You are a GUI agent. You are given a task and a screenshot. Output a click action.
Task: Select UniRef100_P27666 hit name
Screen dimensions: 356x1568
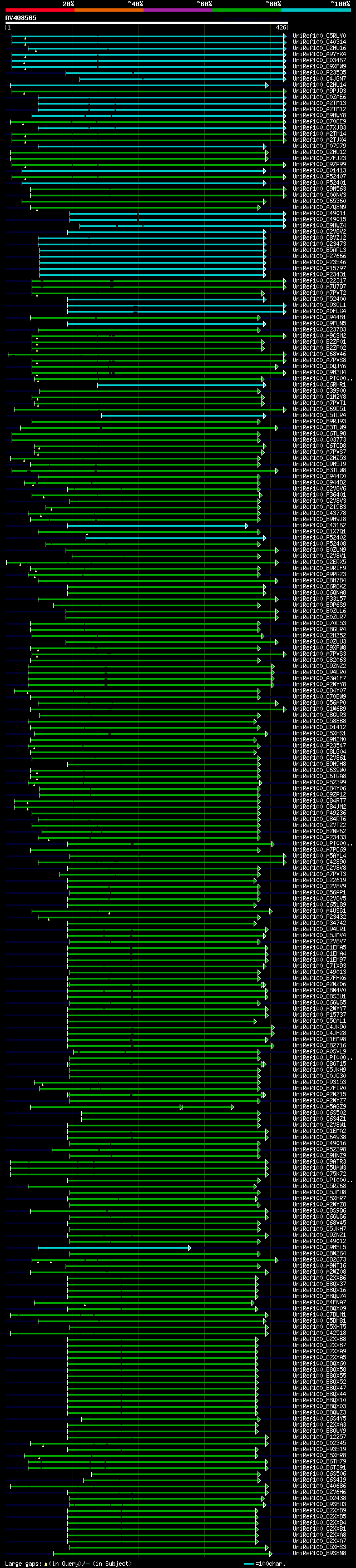319,256
